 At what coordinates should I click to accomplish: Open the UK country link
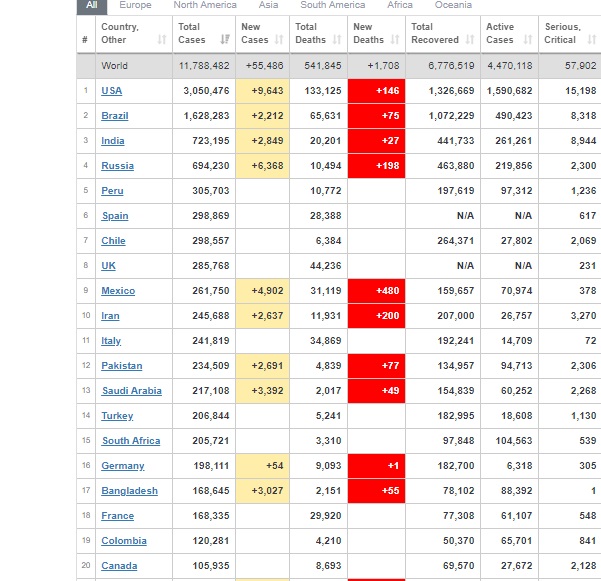108,266
